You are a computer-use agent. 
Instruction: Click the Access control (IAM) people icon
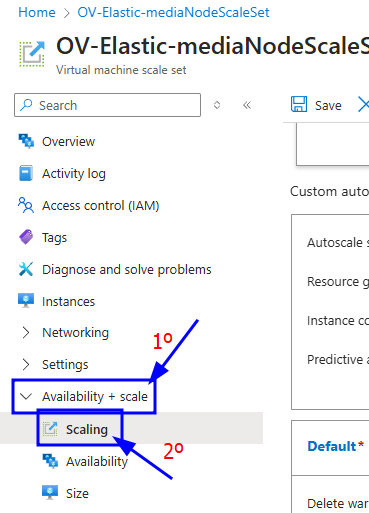pyautogui.click(x=26, y=205)
